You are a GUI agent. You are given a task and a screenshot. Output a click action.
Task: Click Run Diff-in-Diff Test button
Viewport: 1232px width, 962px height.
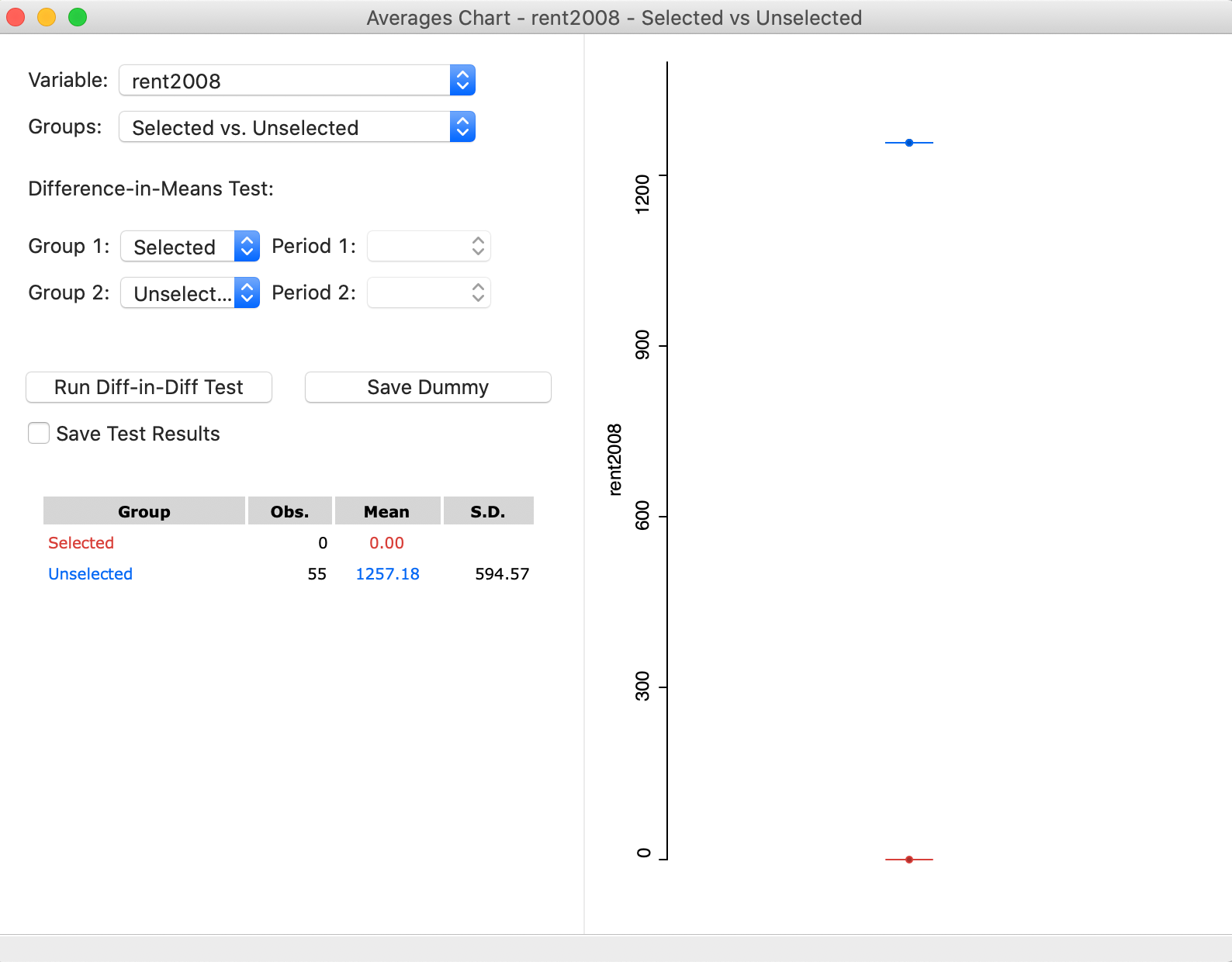tap(149, 387)
